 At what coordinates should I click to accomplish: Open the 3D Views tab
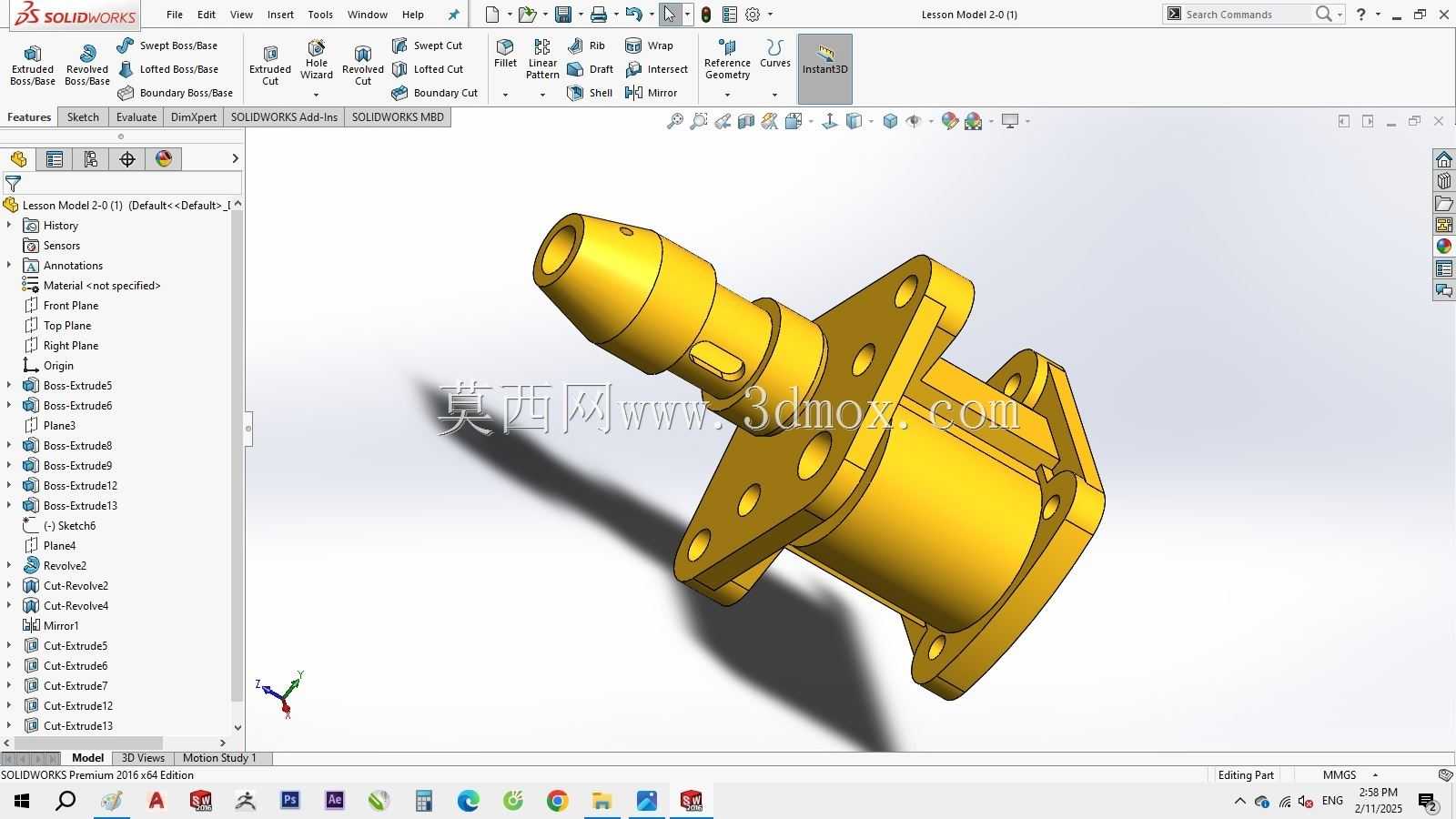[x=143, y=757]
